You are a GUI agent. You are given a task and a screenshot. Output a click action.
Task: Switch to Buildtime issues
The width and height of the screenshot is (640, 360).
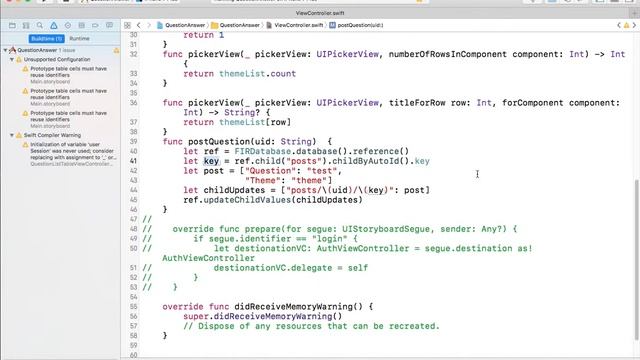[x=47, y=38]
